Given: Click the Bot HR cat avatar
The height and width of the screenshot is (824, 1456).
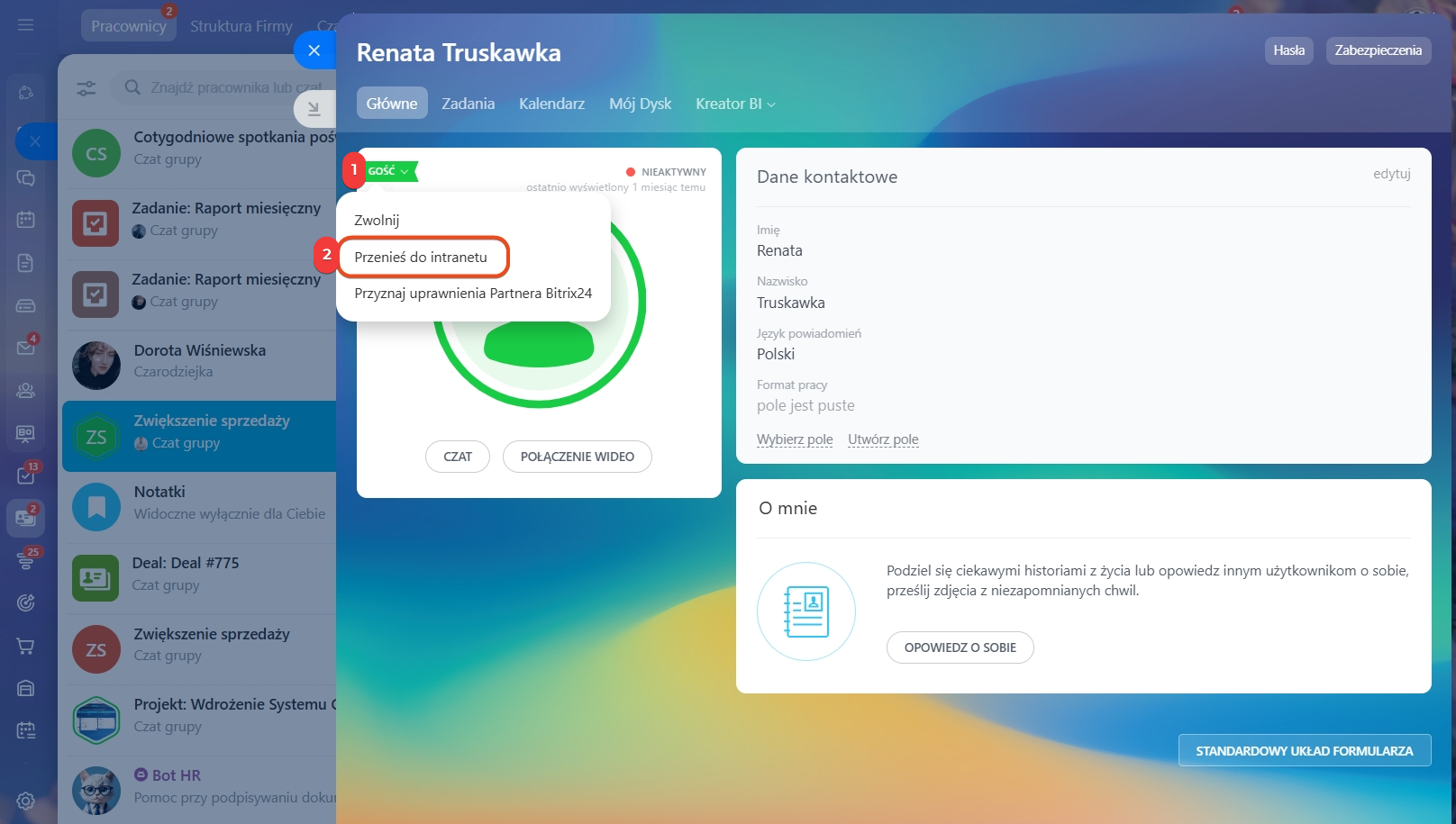Looking at the screenshot, I should (96, 791).
